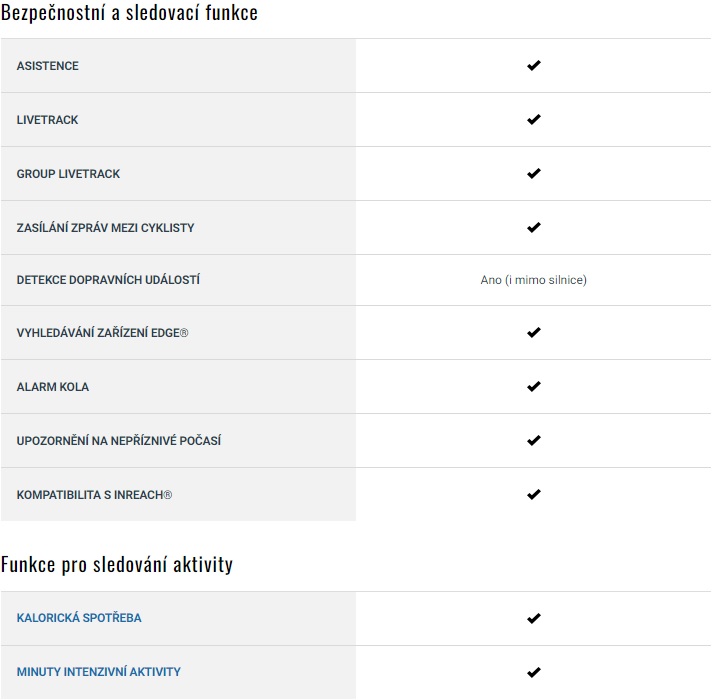Viewport: 714px width, 700px height.
Task: Select the Group LiveTrack label text
Action: click(x=68, y=174)
